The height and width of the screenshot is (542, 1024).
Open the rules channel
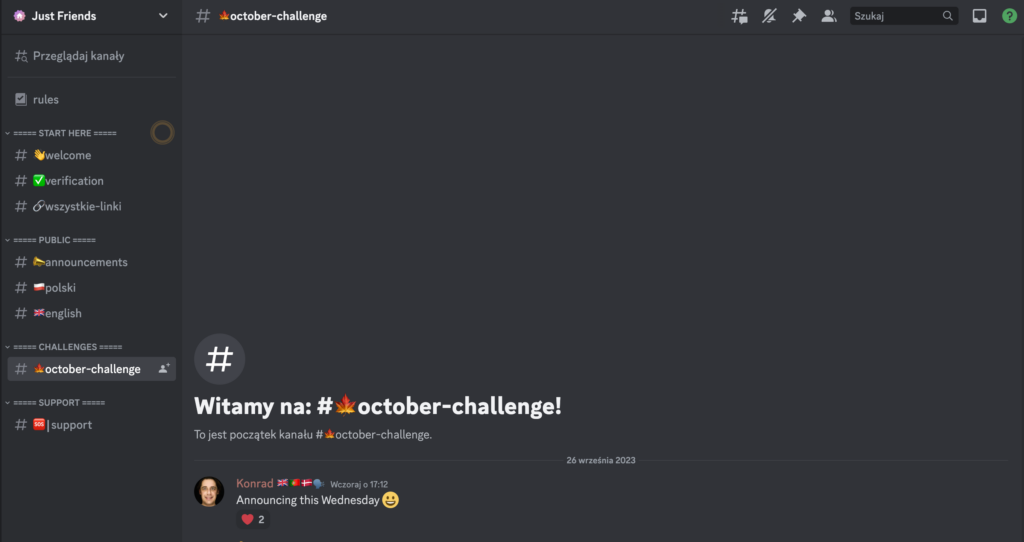(x=91, y=100)
